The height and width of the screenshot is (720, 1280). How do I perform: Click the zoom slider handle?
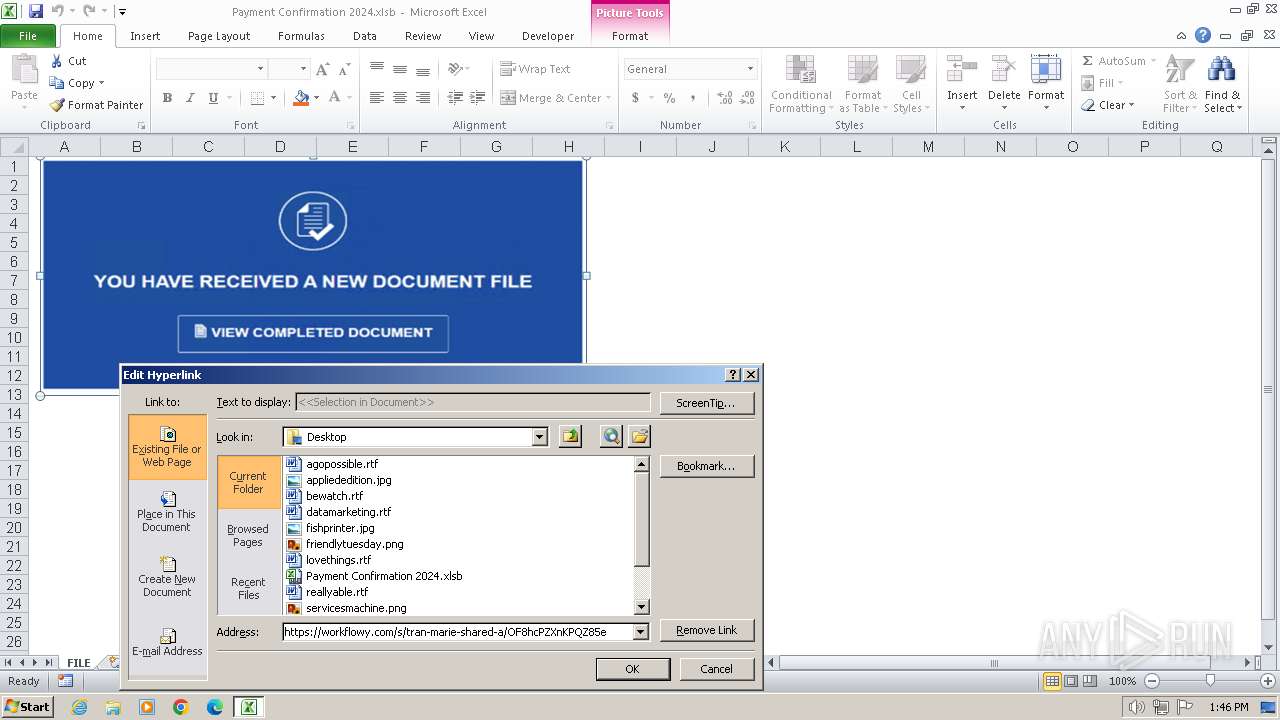(x=1210, y=681)
